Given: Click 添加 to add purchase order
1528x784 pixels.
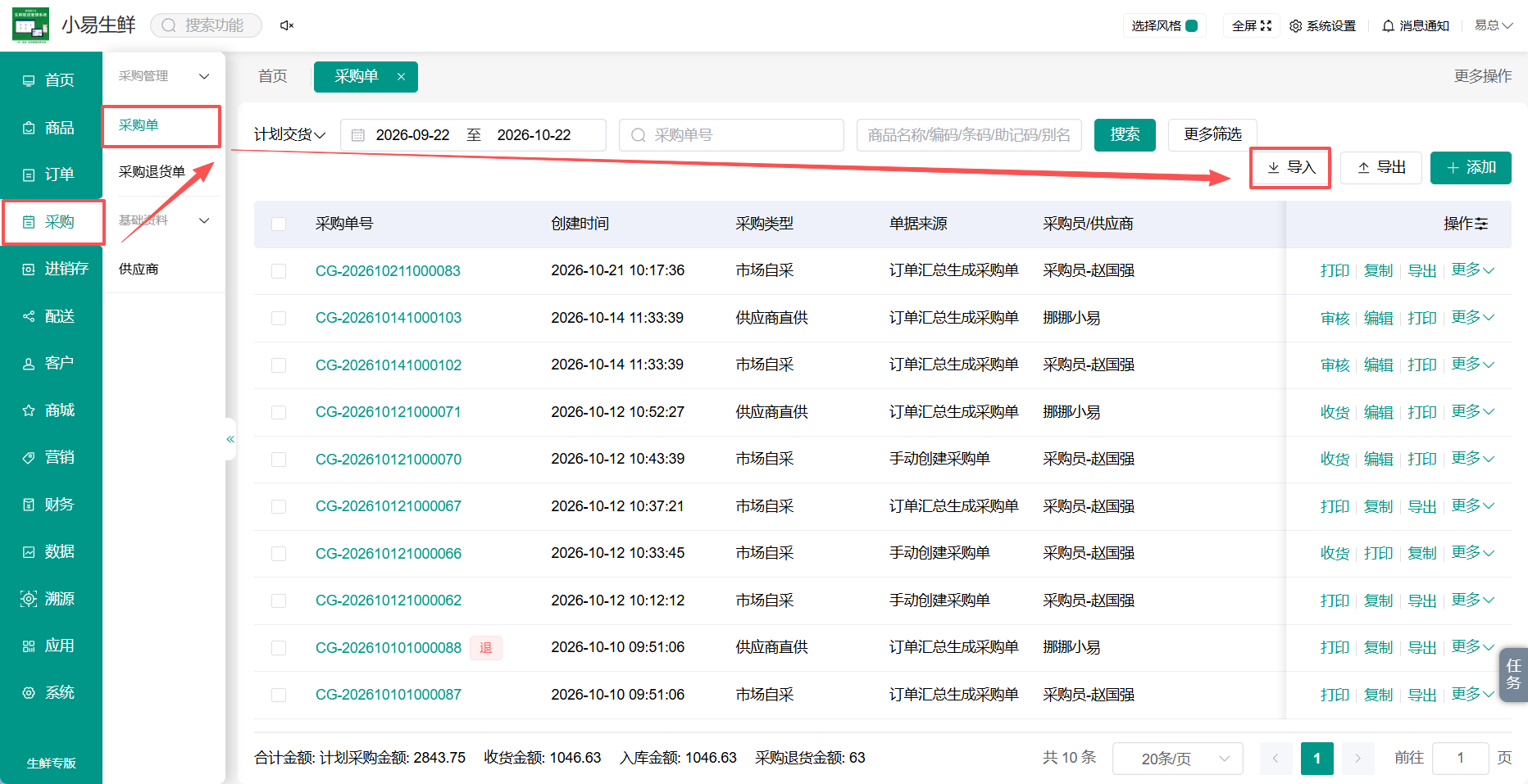Looking at the screenshot, I should click(x=1471, y=168).
